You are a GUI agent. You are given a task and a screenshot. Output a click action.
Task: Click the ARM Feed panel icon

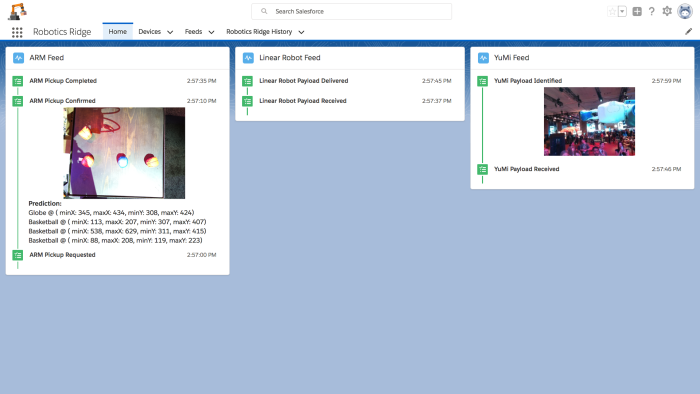tap(18, 58)
